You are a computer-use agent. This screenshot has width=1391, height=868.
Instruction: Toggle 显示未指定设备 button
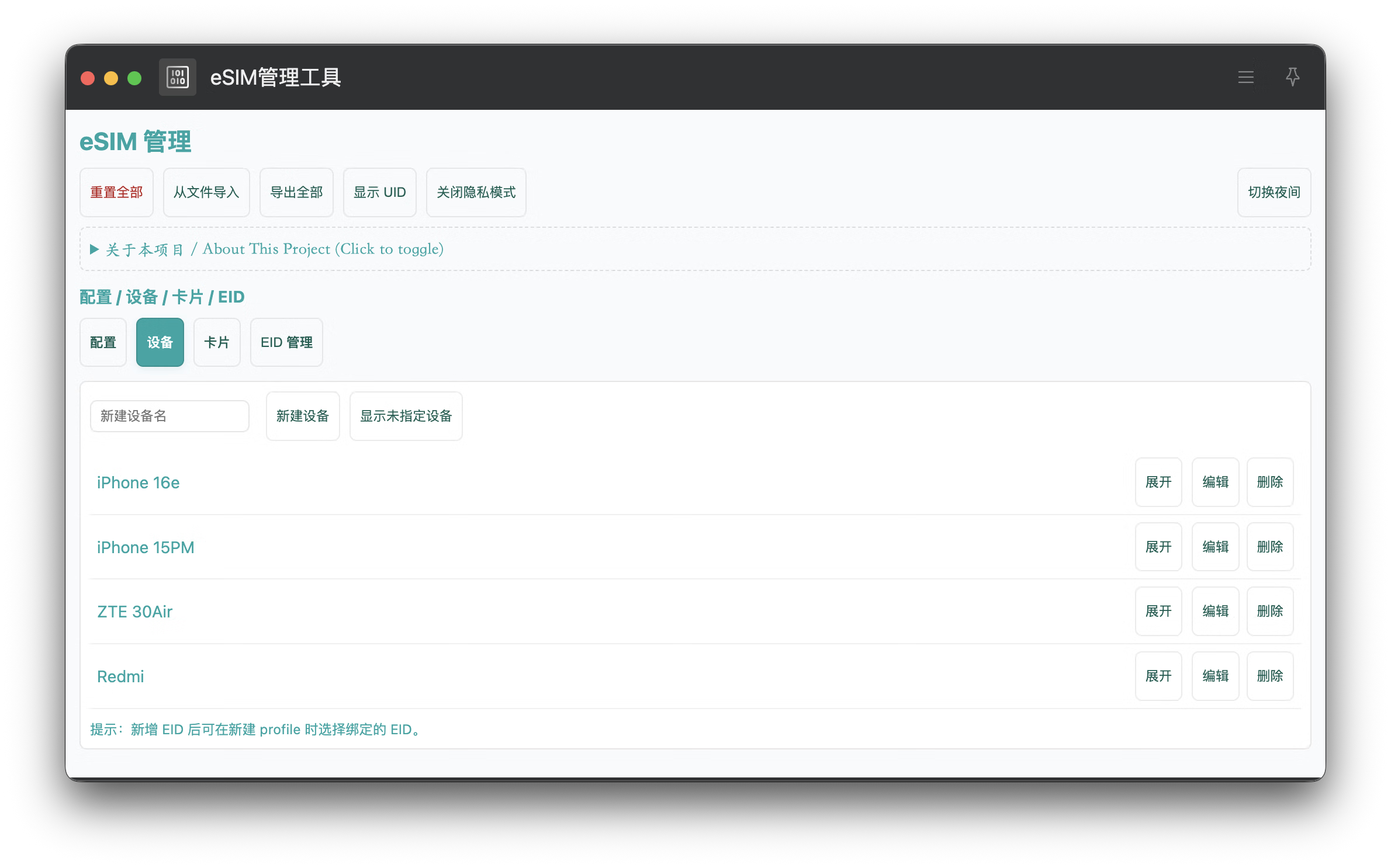click(x=406, y=416)
